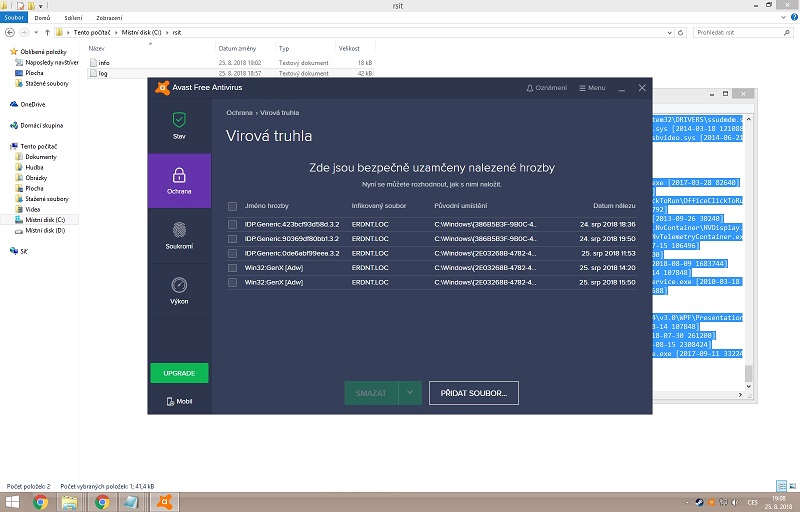800x512 pixels.
Task: Go back in Explorer navigation
Action: [x=10, y=32]
